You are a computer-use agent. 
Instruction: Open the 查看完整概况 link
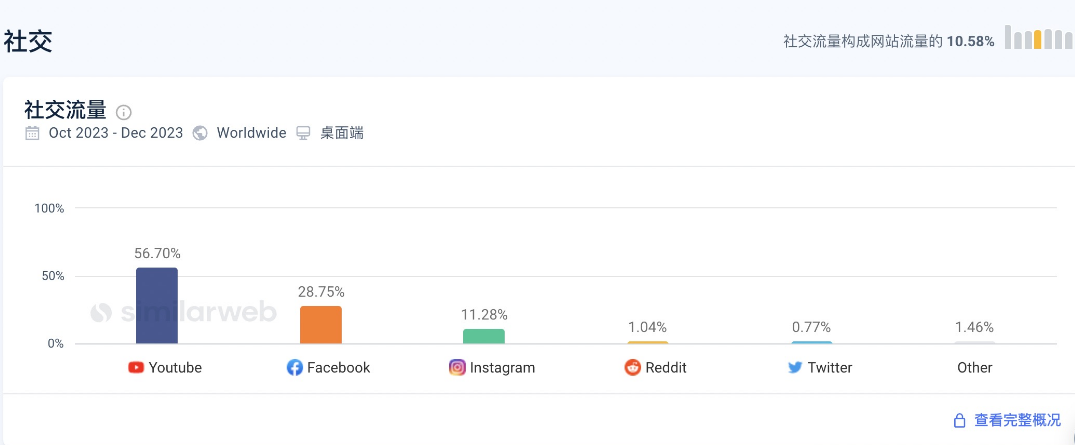coord(1017,421)
